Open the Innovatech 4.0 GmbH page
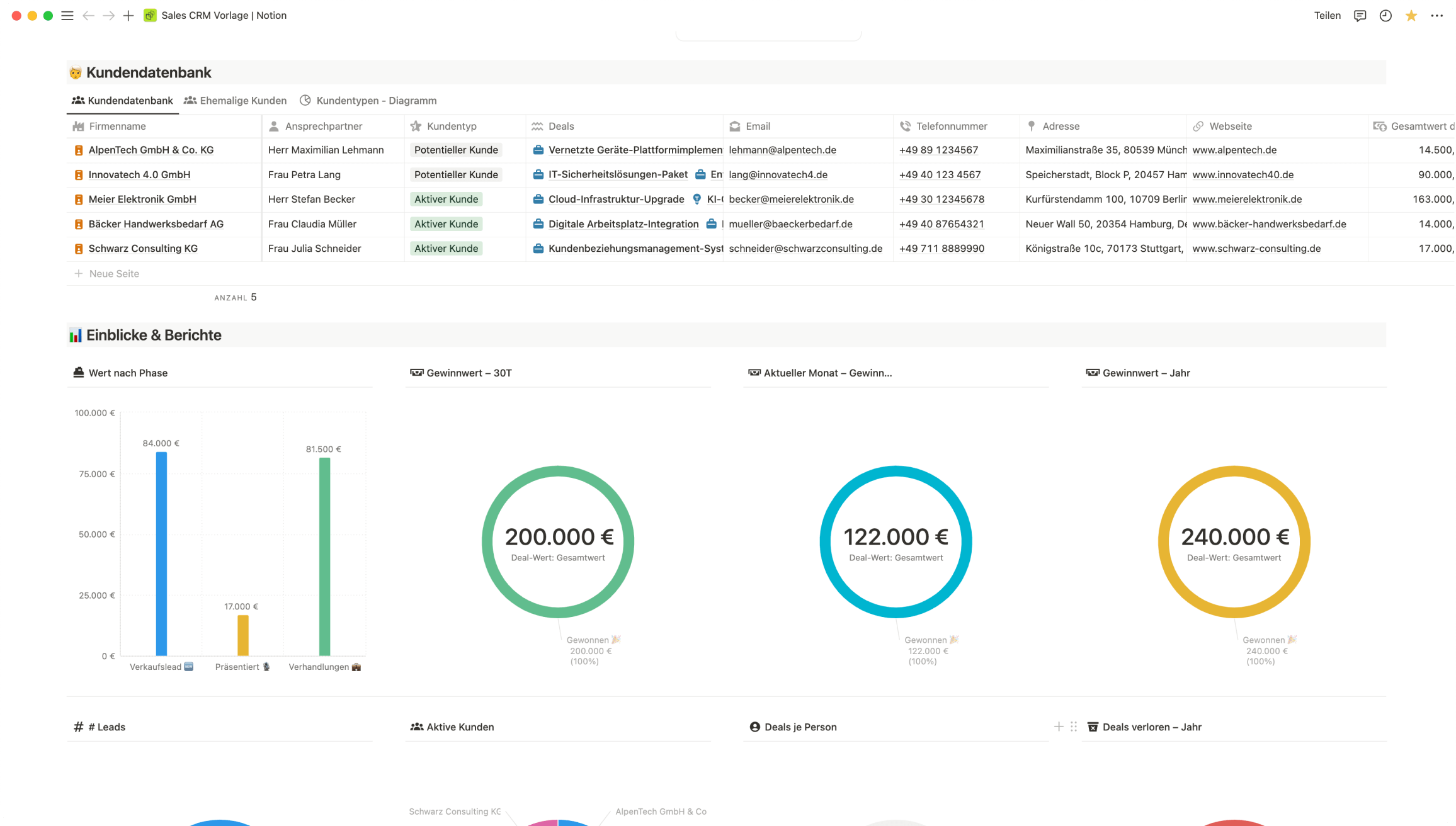 (x=139, y=175)
